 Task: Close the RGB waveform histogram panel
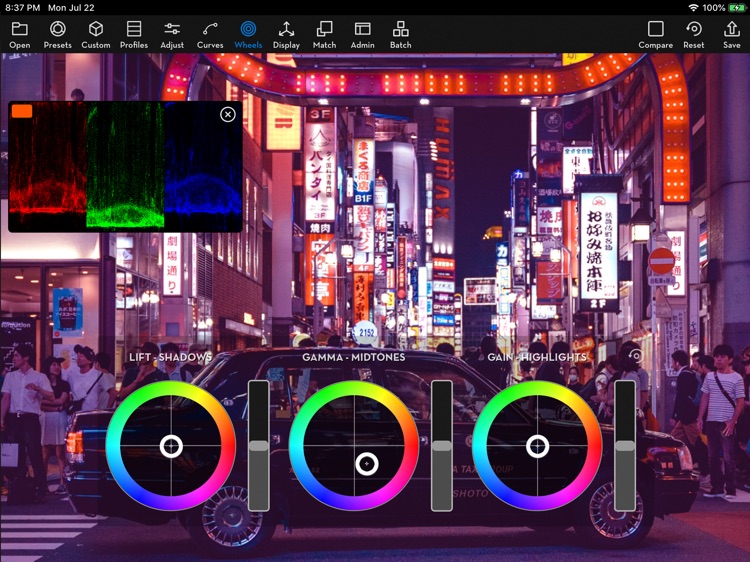pyautogui.click(x=228, y=114)
